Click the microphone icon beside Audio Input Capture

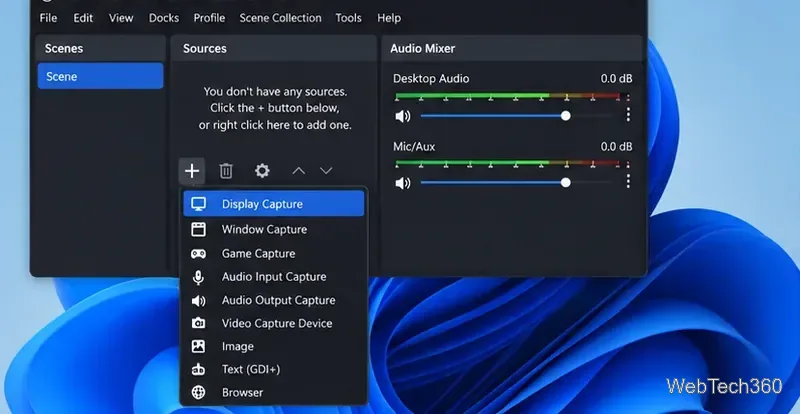point(198,277)
